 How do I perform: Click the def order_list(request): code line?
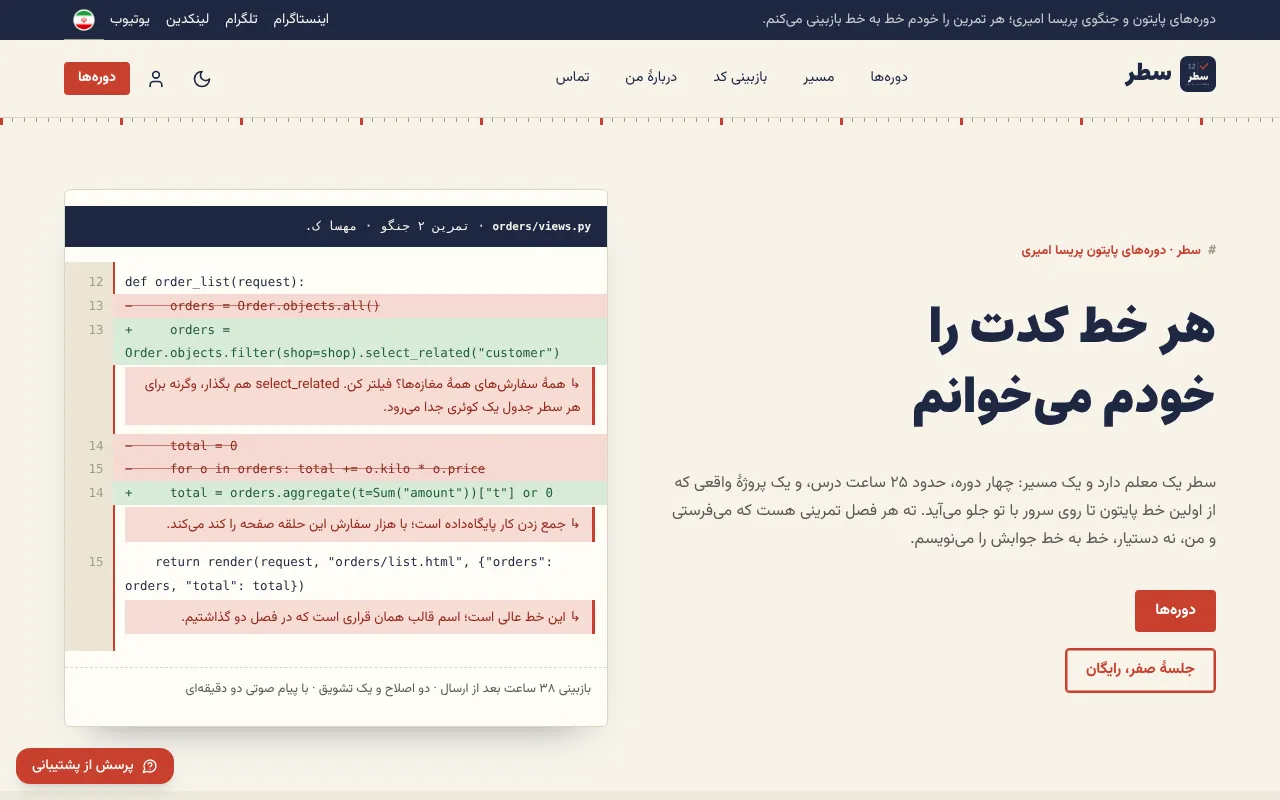click(x=215, y=282)
